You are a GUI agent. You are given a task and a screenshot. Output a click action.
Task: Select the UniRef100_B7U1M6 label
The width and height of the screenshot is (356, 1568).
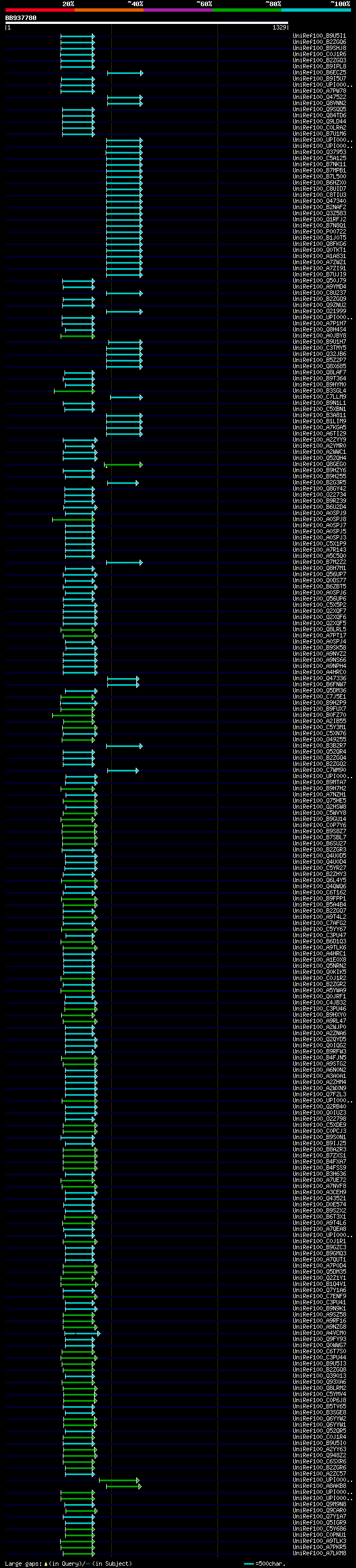[x=319, y=134]
